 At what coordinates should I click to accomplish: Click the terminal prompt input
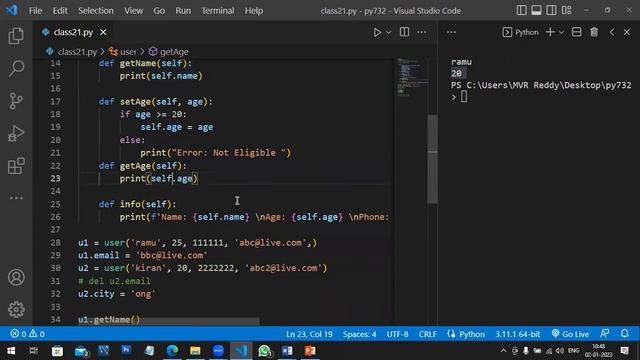464,97
